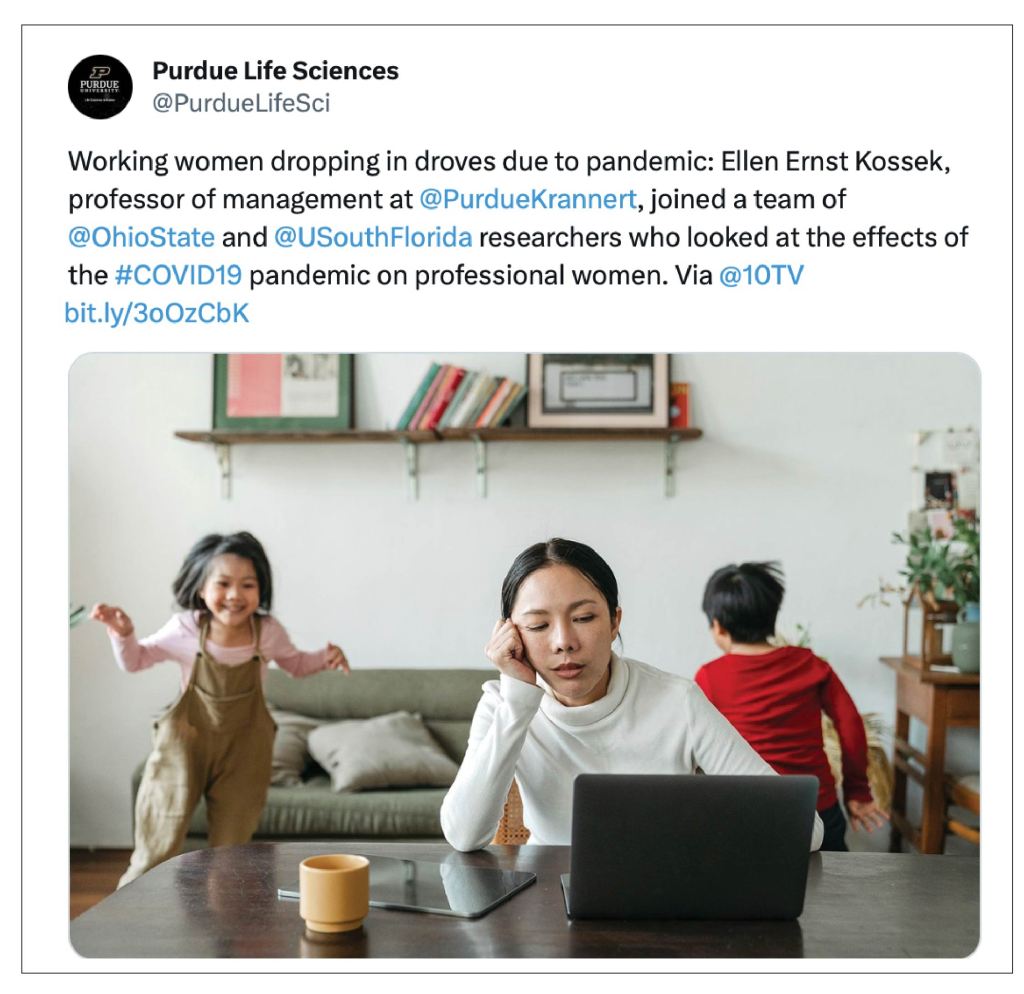Click the laptop in the tweet photo

pos(692,848)
